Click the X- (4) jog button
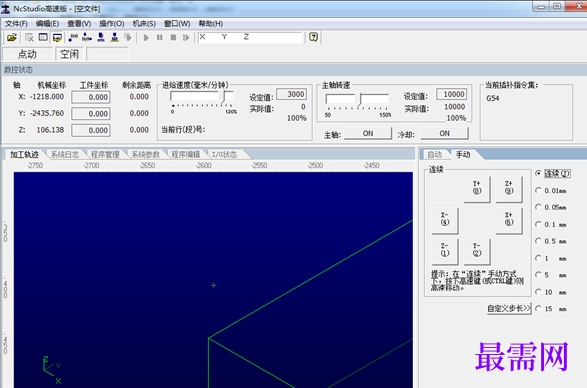 [445, 221]
